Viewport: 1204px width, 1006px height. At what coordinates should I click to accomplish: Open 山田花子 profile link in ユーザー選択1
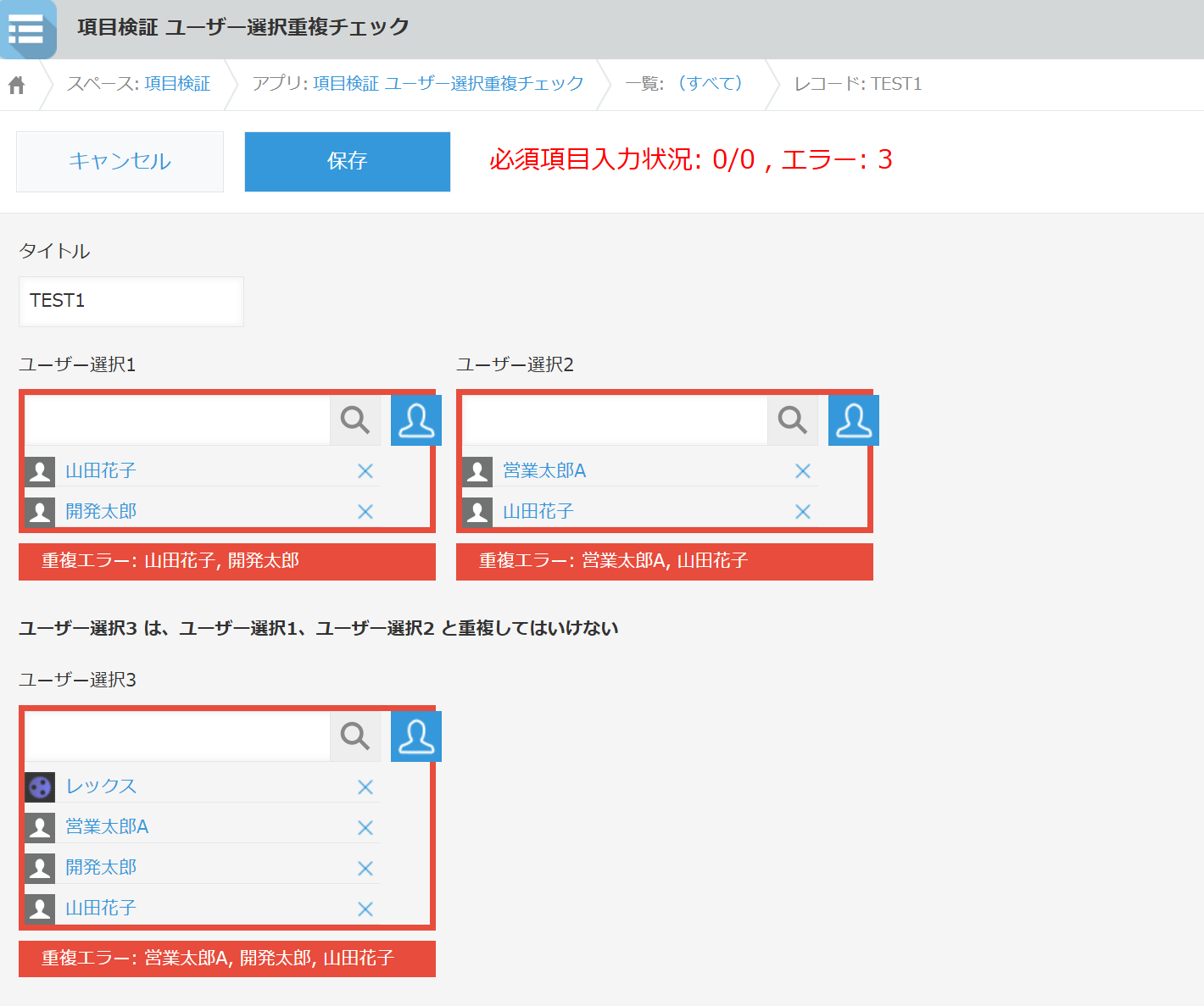101,471
